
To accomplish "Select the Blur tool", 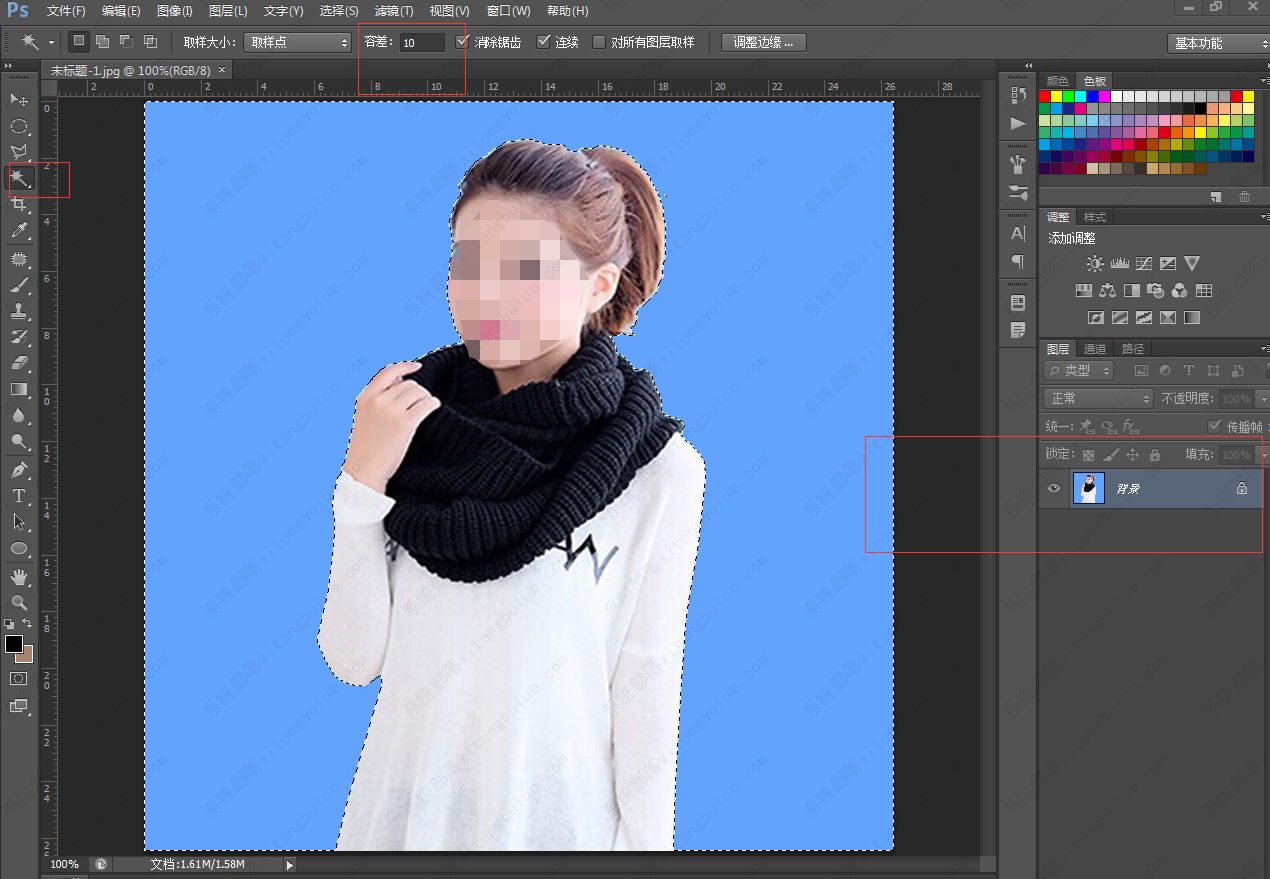I will click(19, 415).
